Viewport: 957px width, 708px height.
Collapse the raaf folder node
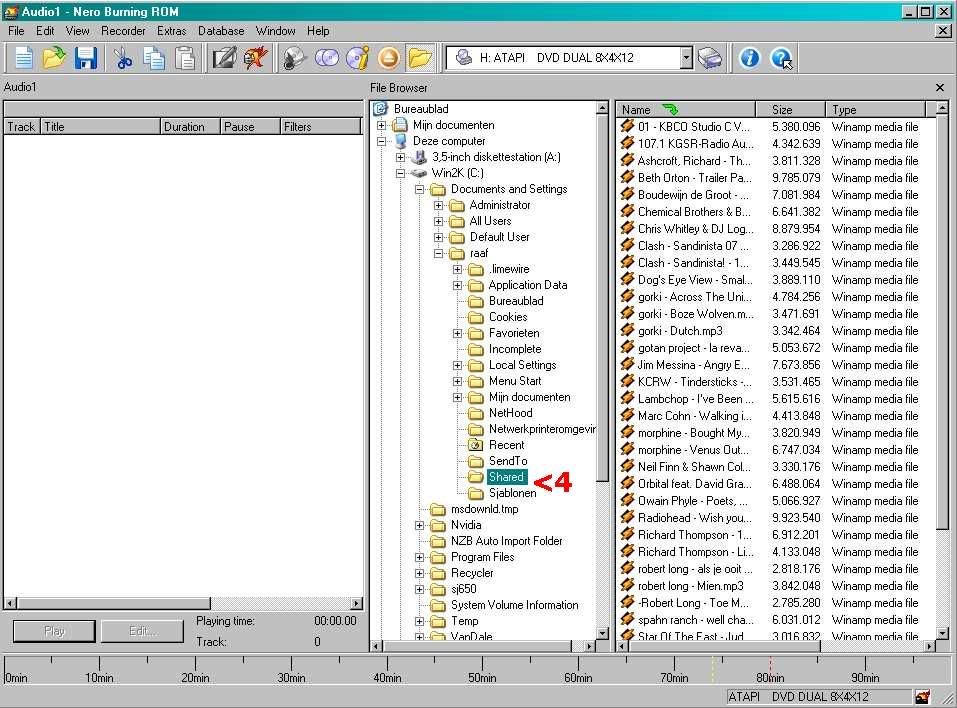[438, 253]
